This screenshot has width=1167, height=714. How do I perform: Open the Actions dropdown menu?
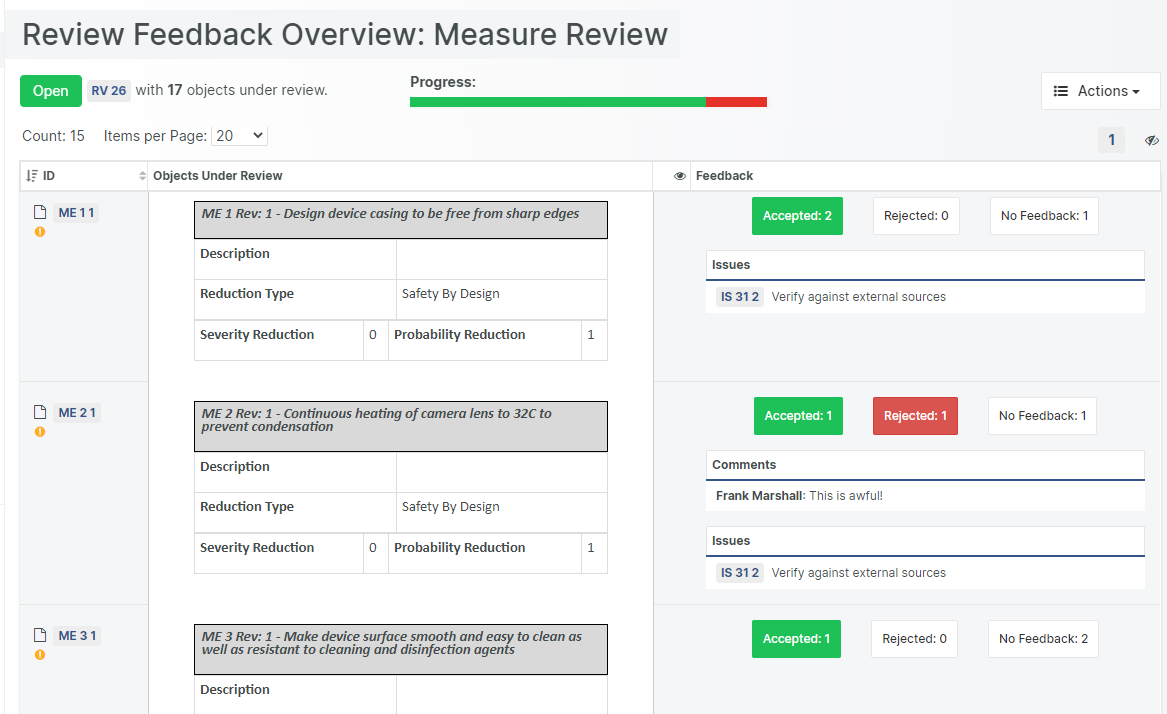(x=1100, y=91)
